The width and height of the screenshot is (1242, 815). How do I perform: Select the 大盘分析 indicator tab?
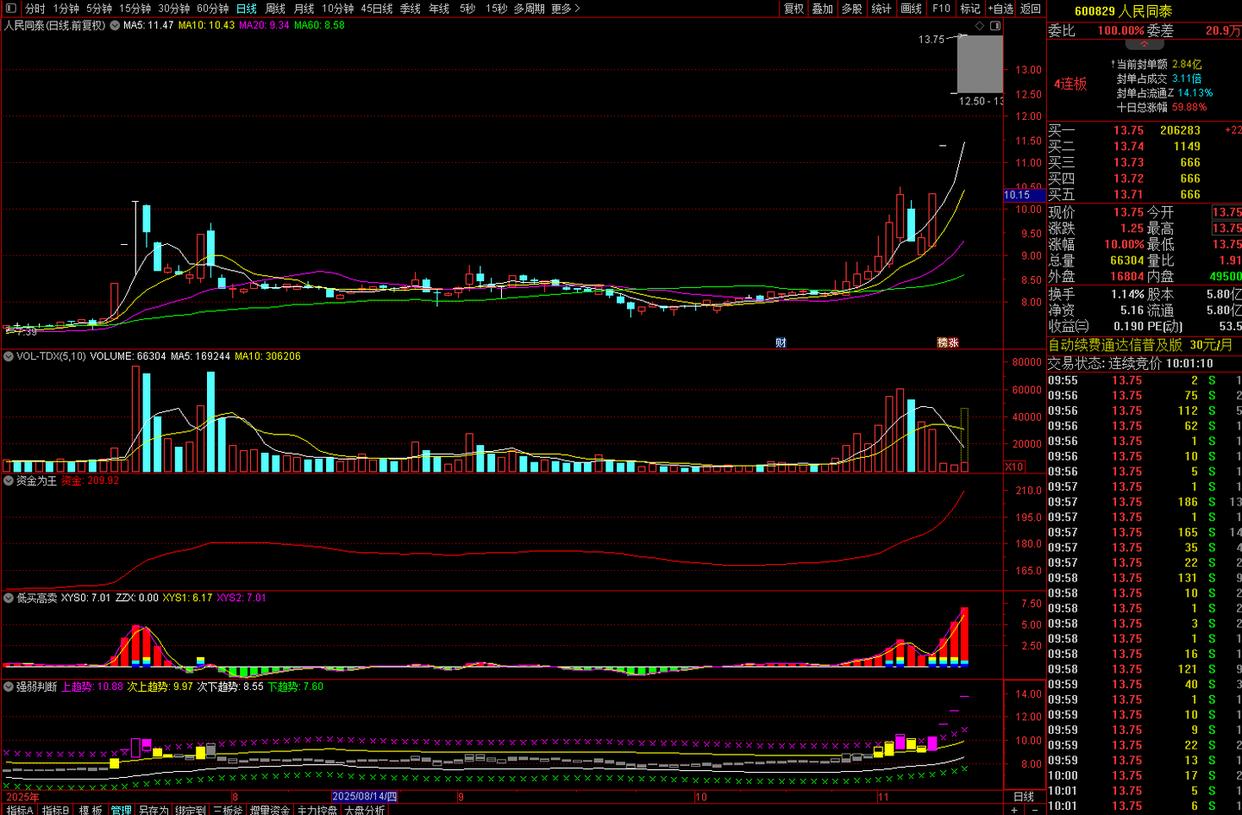364,810
